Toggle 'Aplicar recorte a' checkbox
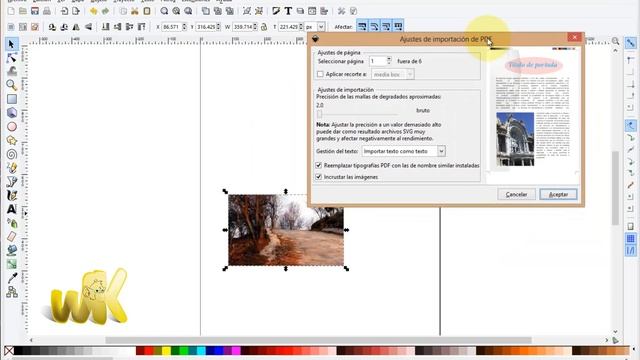 tap(320, 74)
